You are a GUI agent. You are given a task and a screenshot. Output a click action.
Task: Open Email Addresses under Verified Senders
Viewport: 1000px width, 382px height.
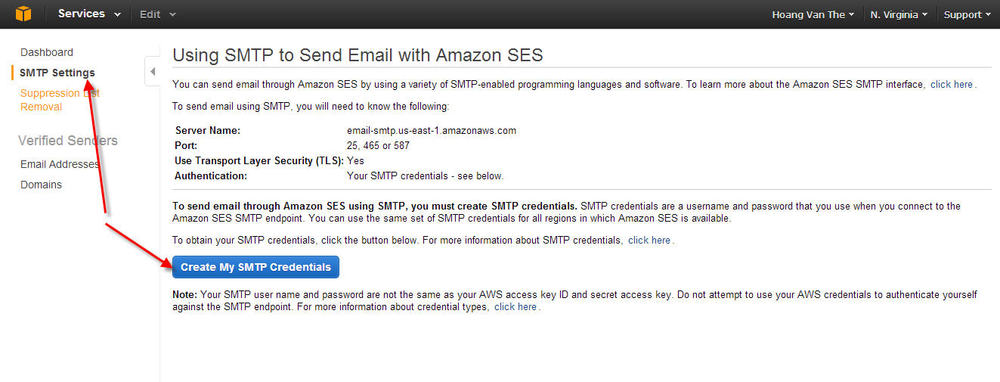(x=59, y=165)
